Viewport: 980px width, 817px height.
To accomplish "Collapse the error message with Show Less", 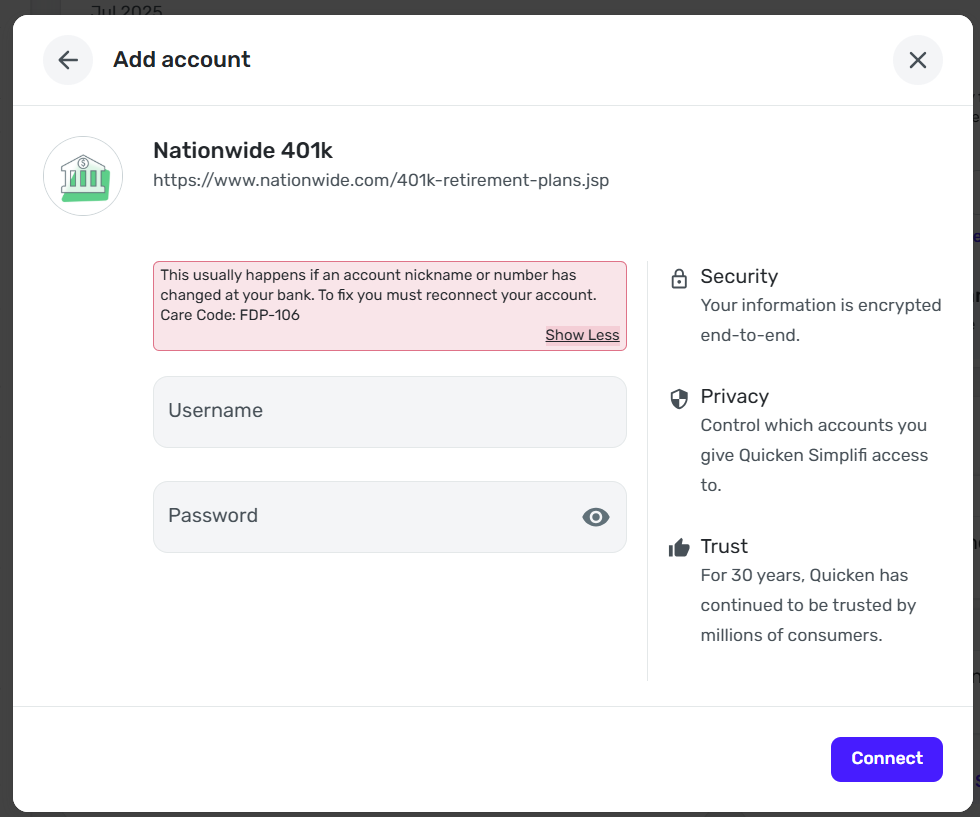I will pos(582,335).
